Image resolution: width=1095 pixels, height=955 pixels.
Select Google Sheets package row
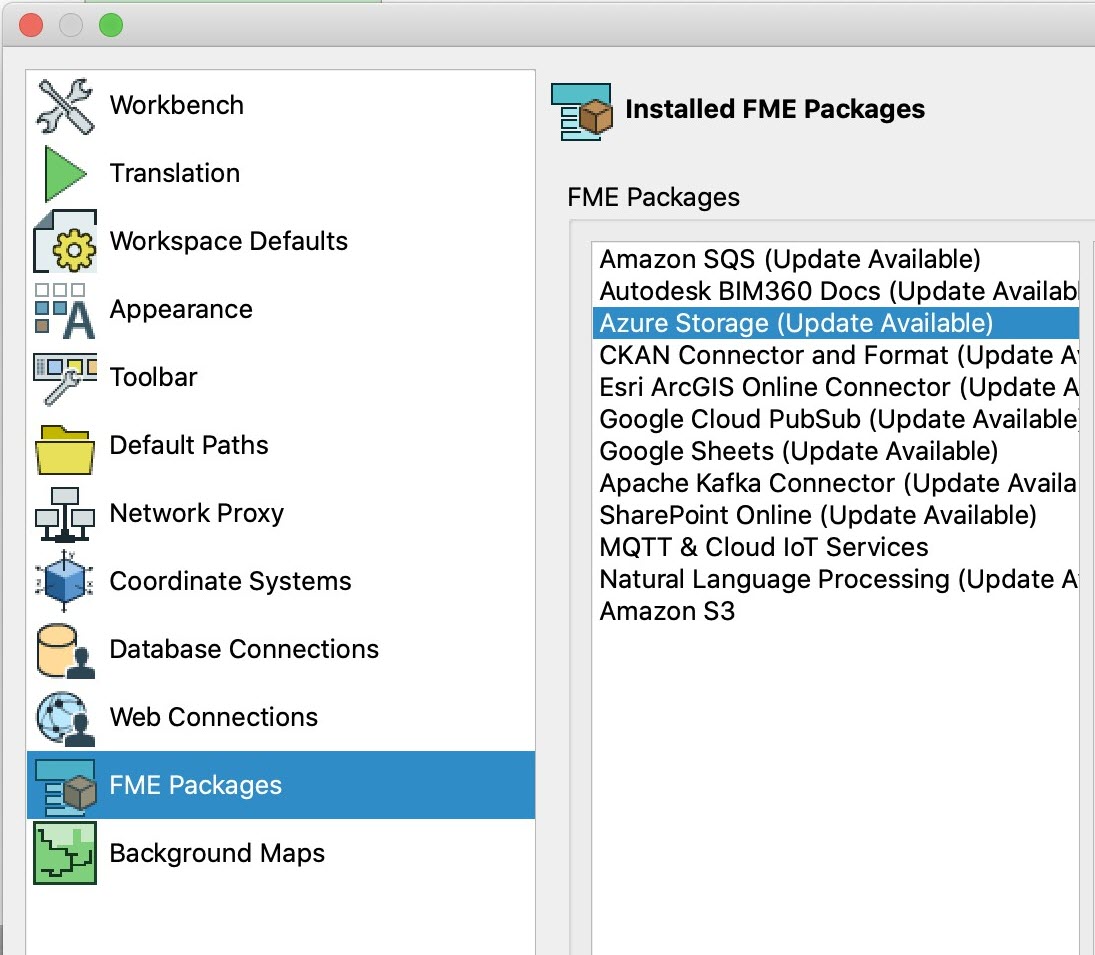[x=835, y=452]
